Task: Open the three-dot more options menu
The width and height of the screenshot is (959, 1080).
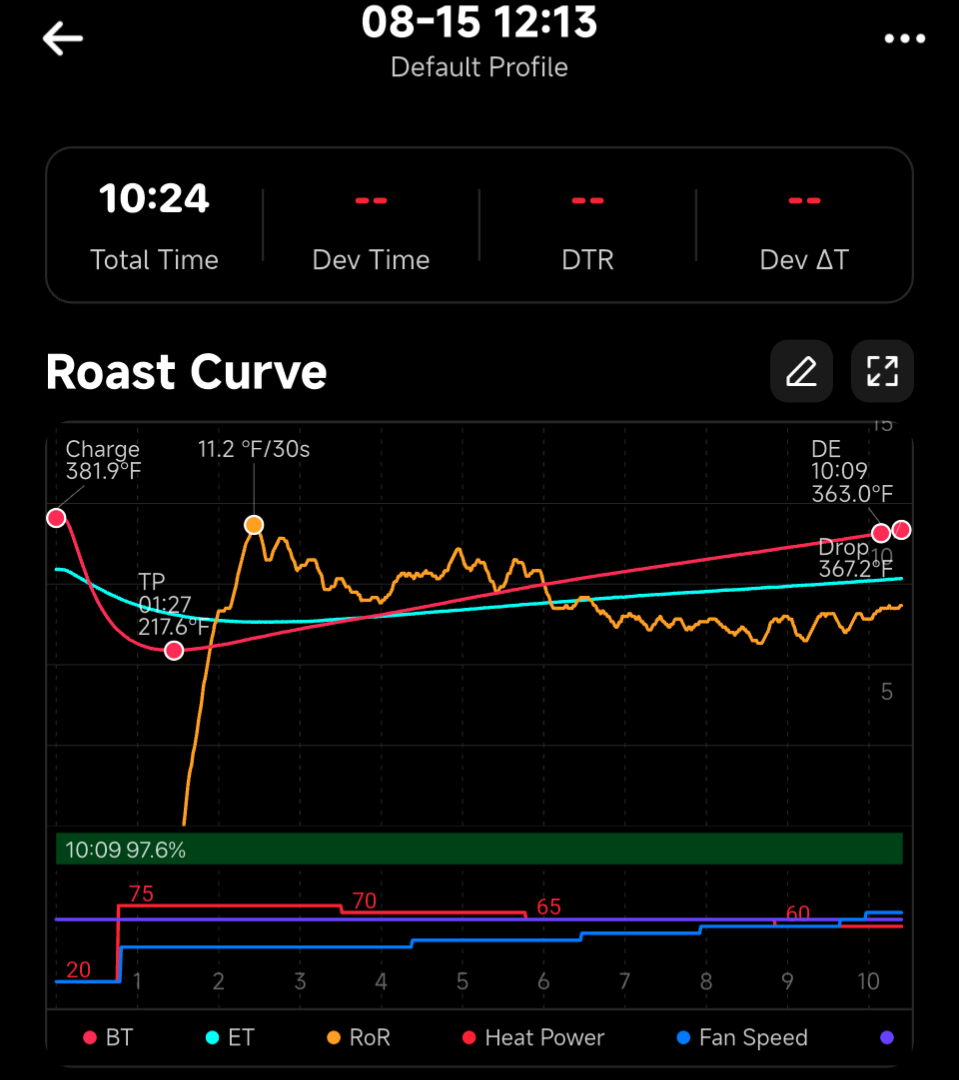Action: (905, 39)
